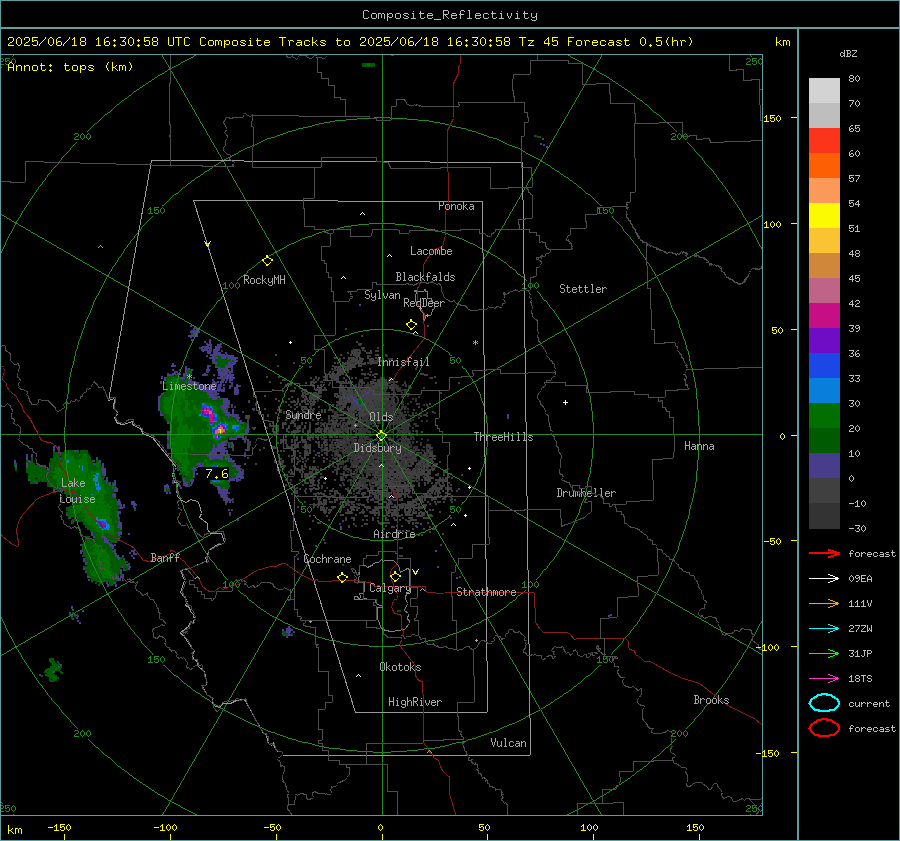Click the 'Drumheller' city label

click(586, 493)
